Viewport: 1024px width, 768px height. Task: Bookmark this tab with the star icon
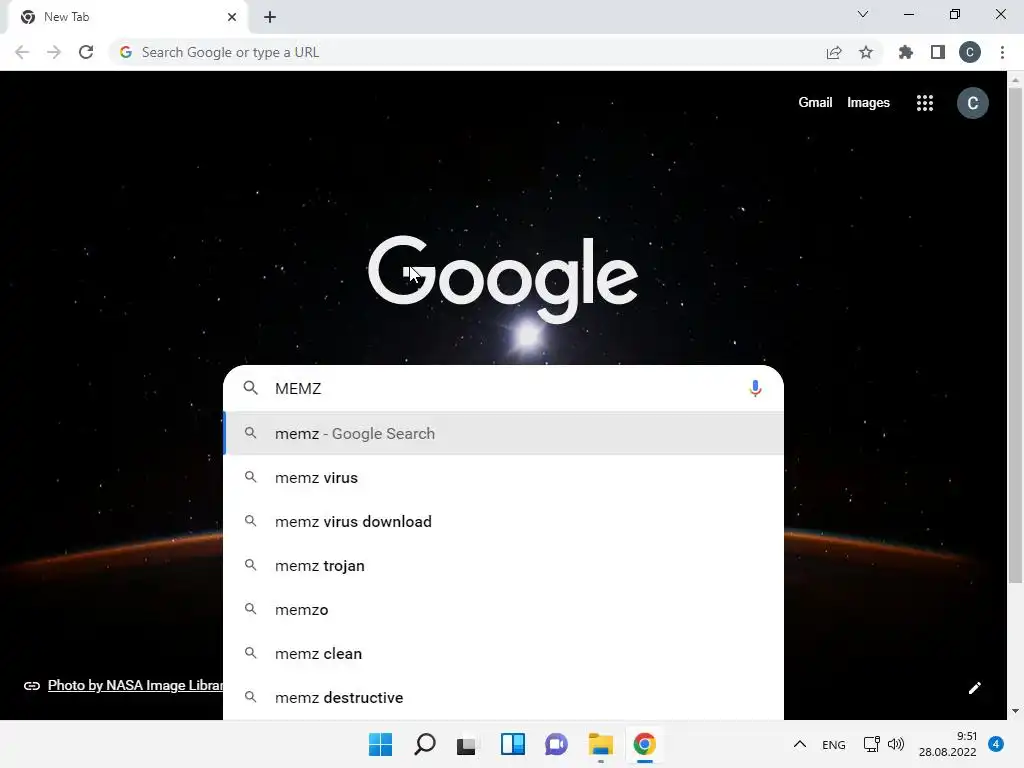coord(866,52)
